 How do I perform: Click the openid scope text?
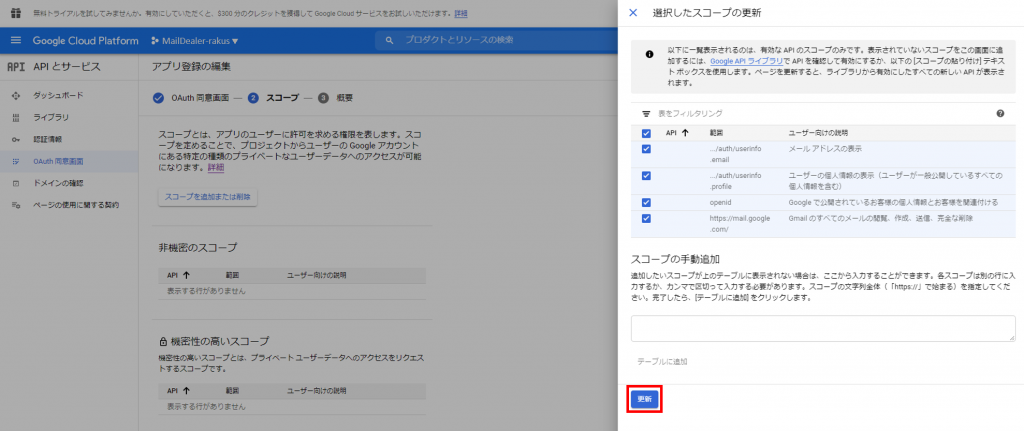[x=720, y=202]
